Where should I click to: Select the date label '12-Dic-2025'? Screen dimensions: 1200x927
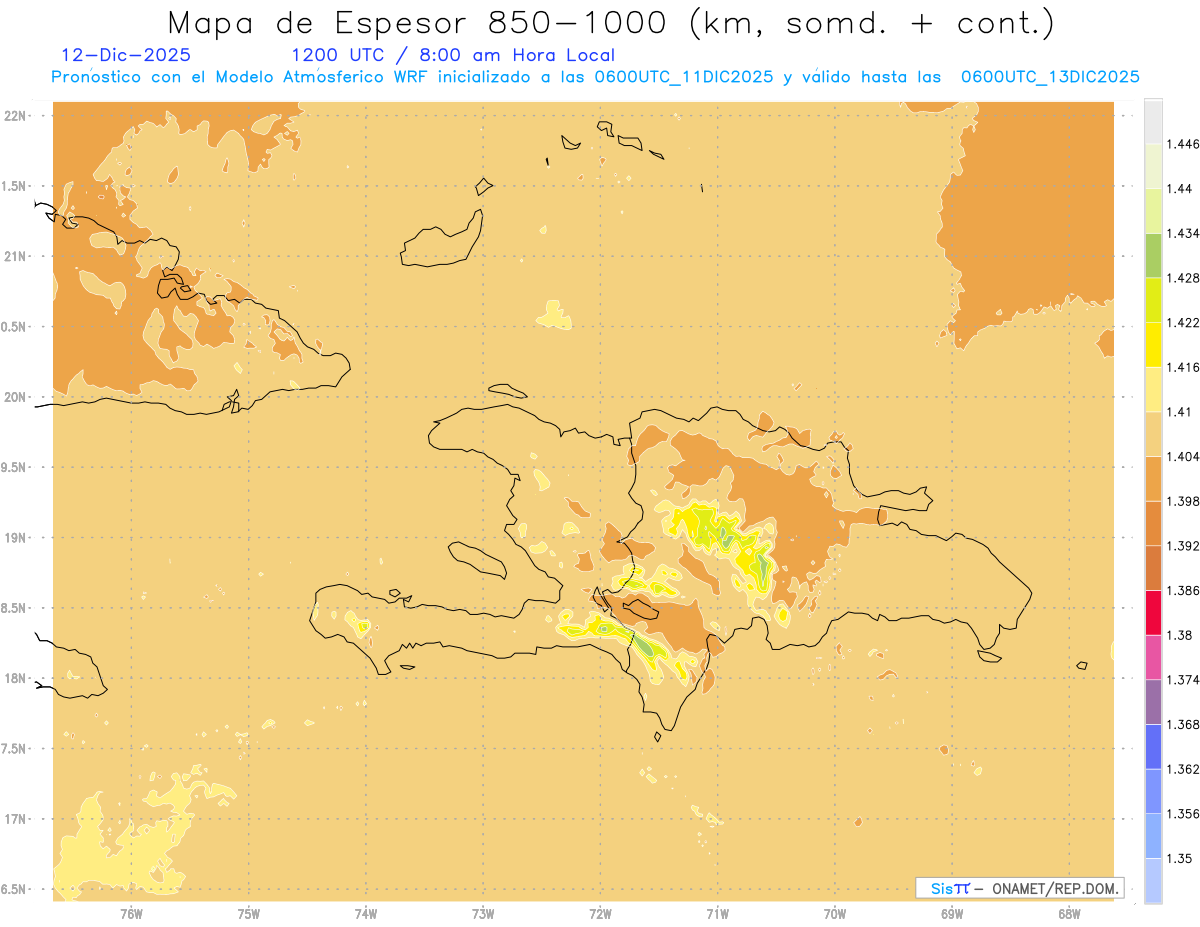pos(126,56)
